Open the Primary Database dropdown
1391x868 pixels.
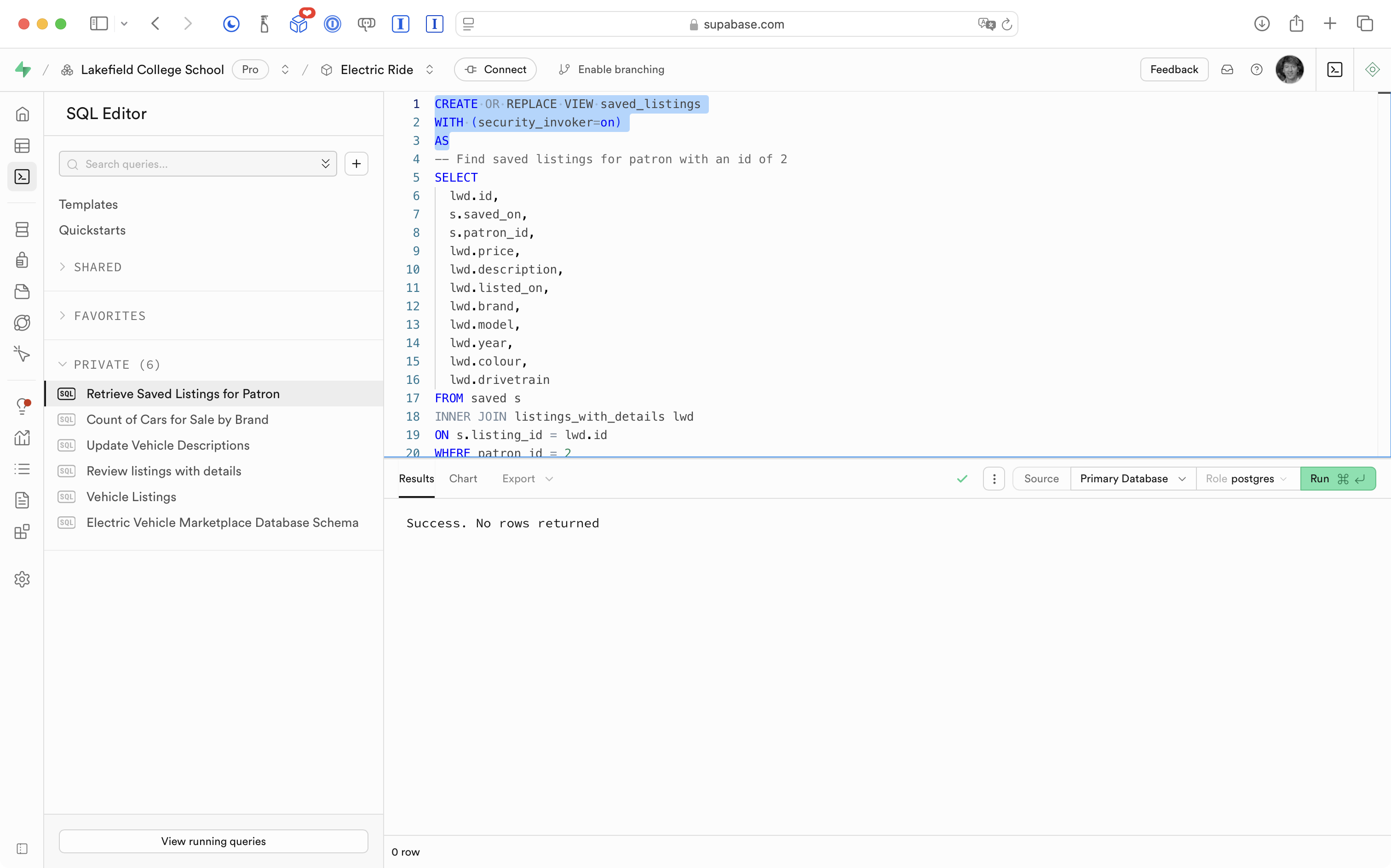point(1132,479)
